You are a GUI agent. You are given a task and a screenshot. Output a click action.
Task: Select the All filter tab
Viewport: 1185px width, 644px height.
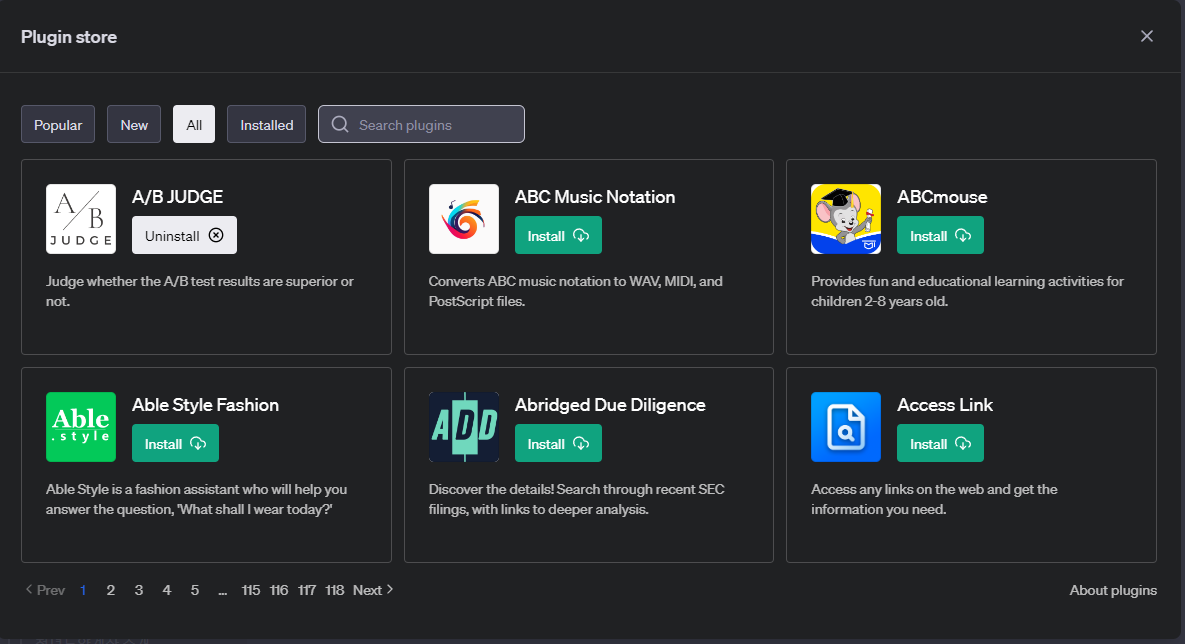[x=194, y=125]
